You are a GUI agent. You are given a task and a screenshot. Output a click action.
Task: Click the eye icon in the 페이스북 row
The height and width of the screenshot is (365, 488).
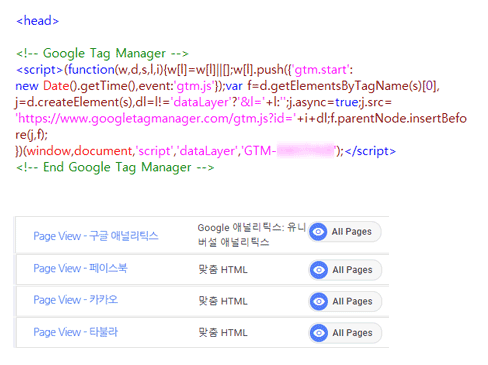coord(319,269)
